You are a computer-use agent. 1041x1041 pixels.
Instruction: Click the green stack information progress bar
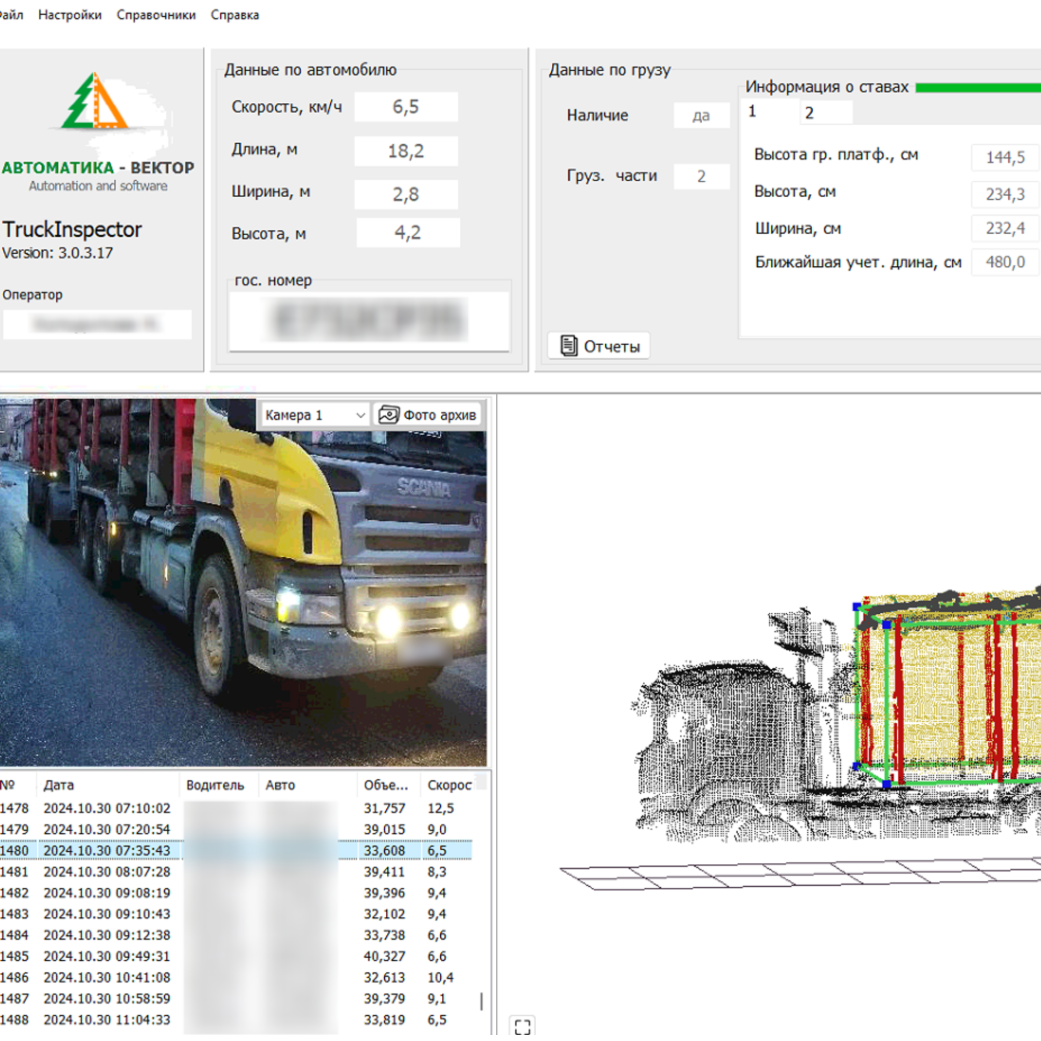coord(977,88)
